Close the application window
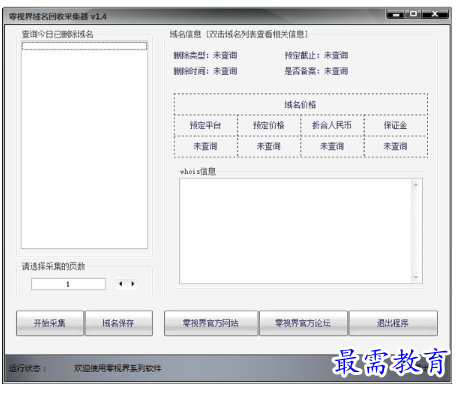456x393 pixels. coord(435,14)
